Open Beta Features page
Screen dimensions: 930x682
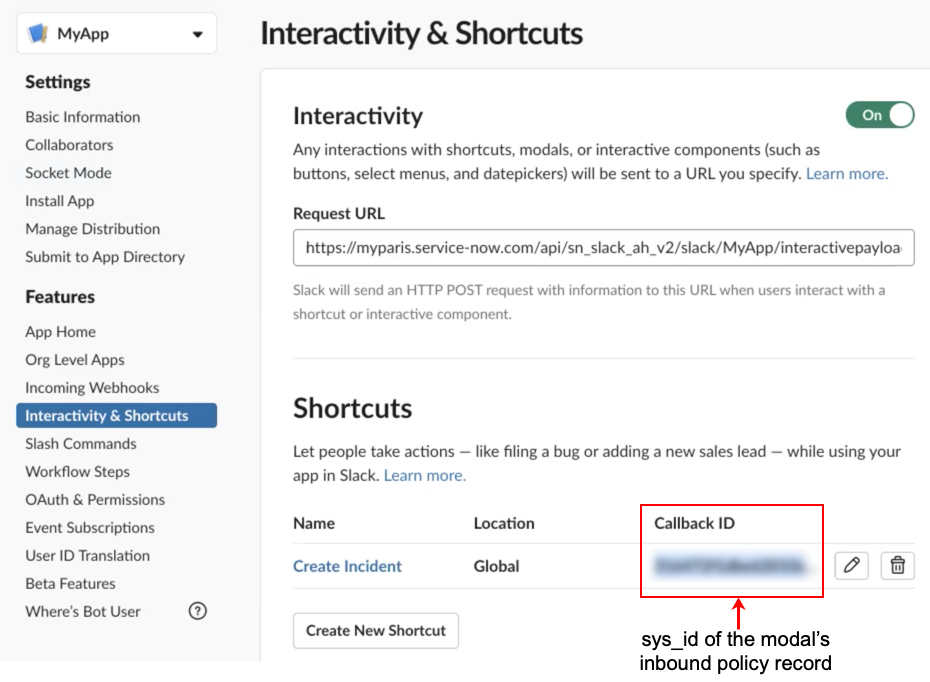click(70, 584)
